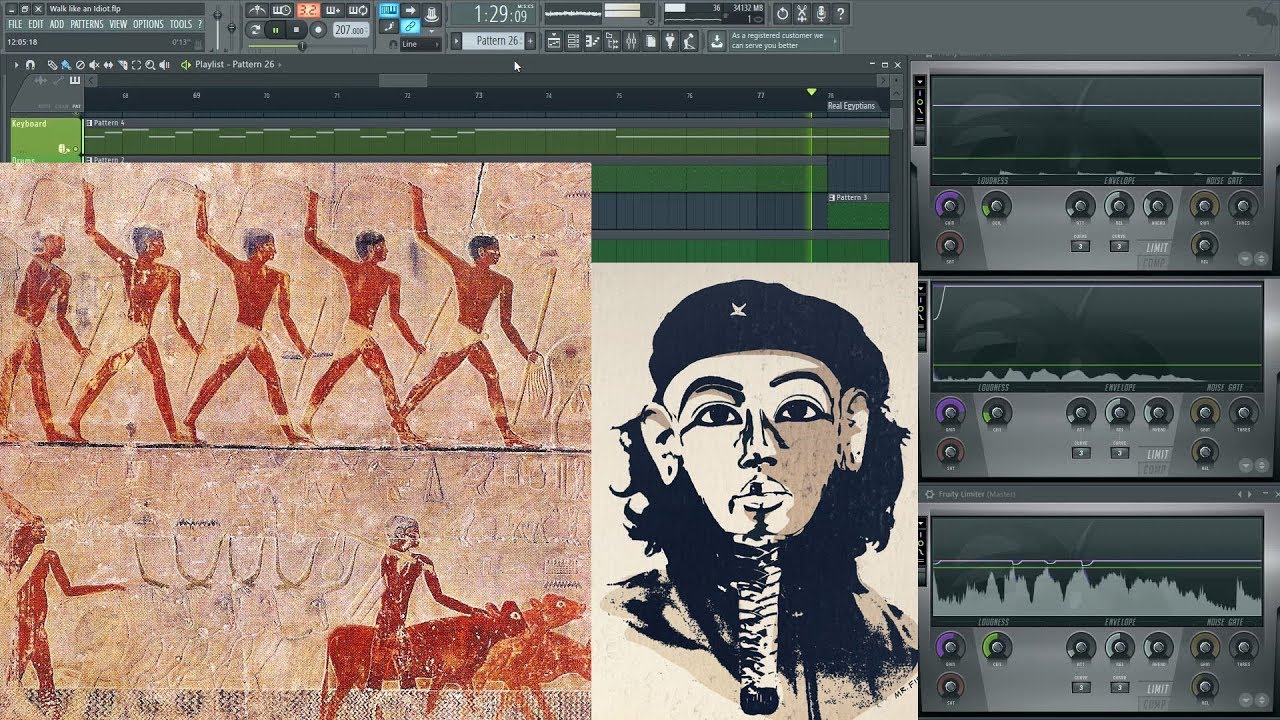The width and height of the screenshot is (1280, 720).
Task: Open the PATTERNS menu
Action: (87, 24)
